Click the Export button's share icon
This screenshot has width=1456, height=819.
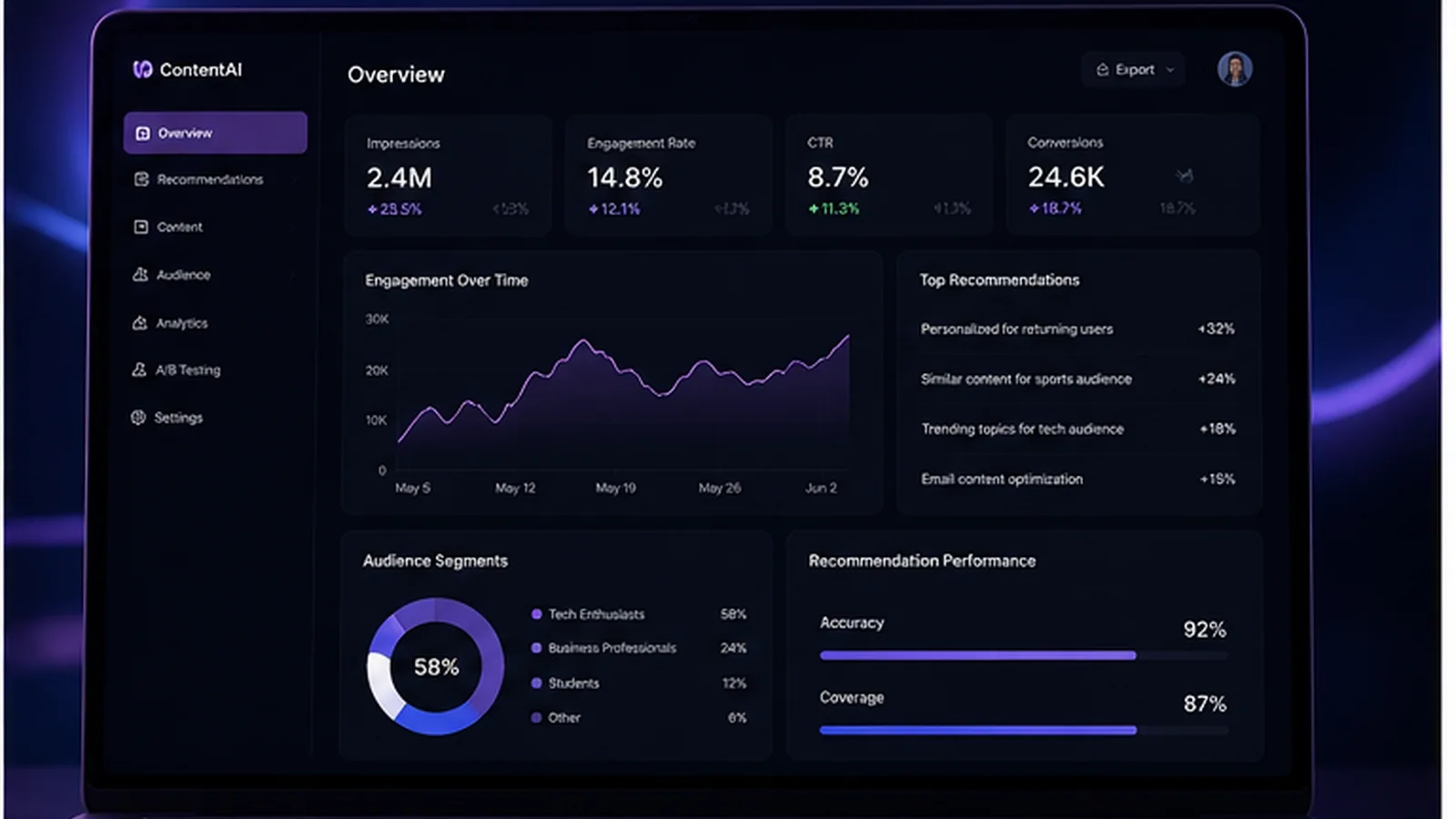tap(1102, 69)
